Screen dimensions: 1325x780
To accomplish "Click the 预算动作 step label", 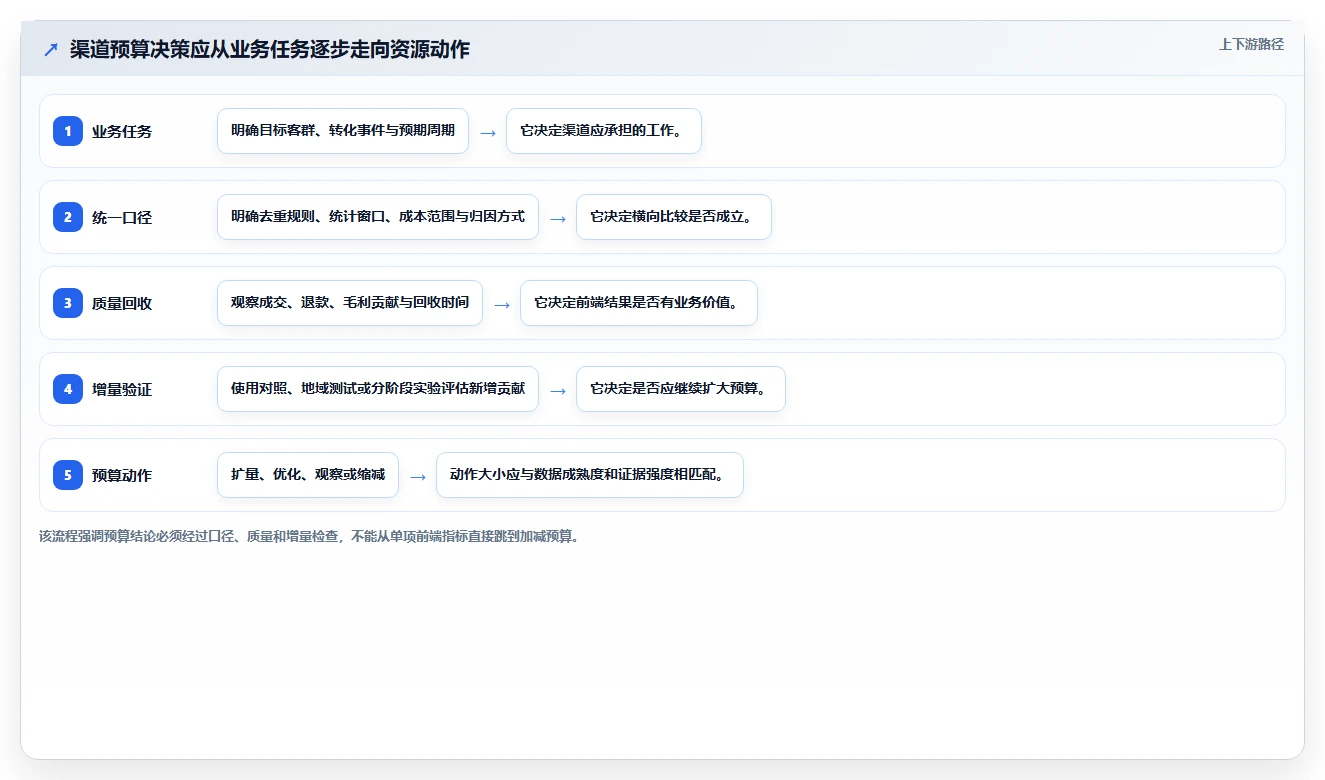I will click(x=122, y=475).
